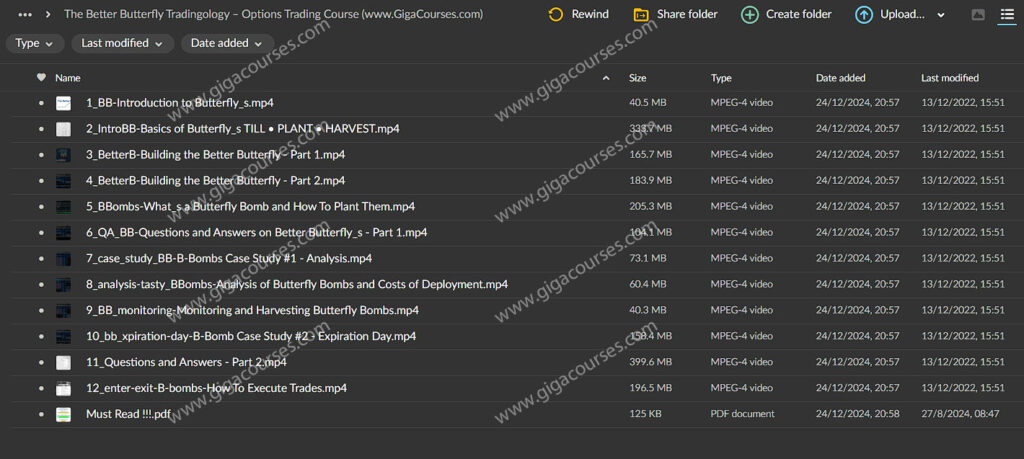
Task: Sort by the Date added column header
Action: tap(840, 77)
